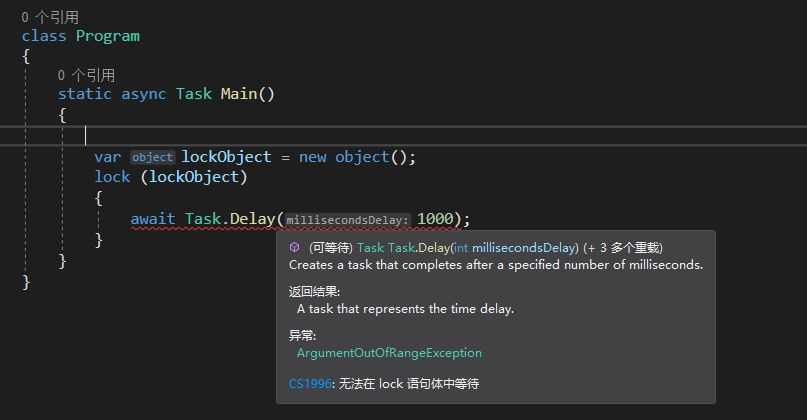The width and height of the screenshot is (807, 420).
Task: Click the Main method name
Action: [238, 94]
